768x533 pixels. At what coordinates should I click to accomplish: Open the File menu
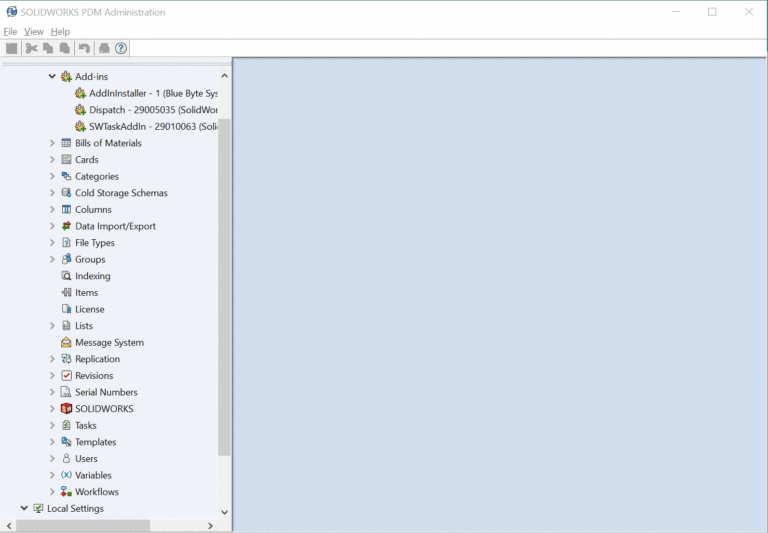(x=10, y=31)
